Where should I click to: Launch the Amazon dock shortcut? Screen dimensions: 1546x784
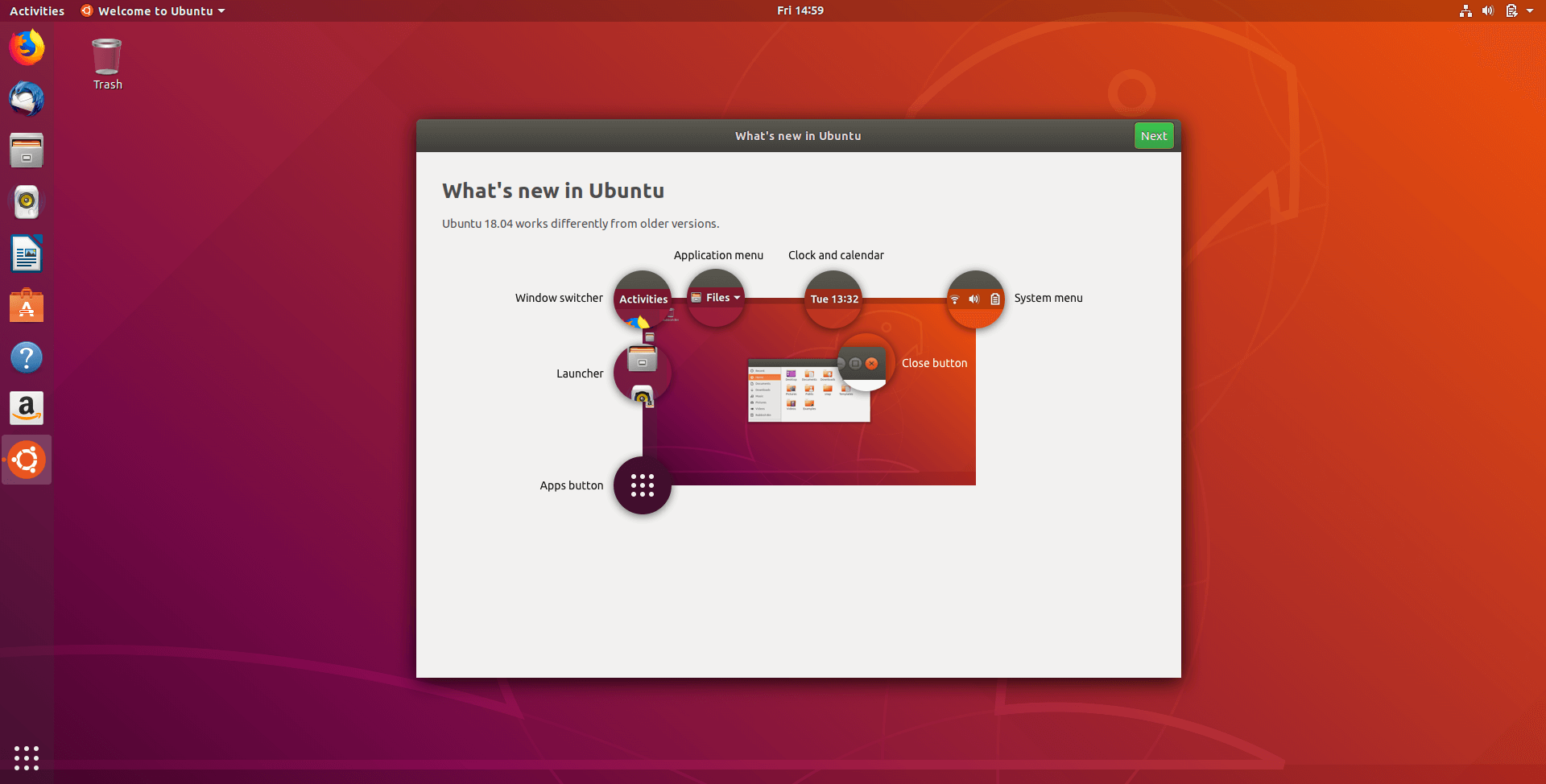(27, 409)
